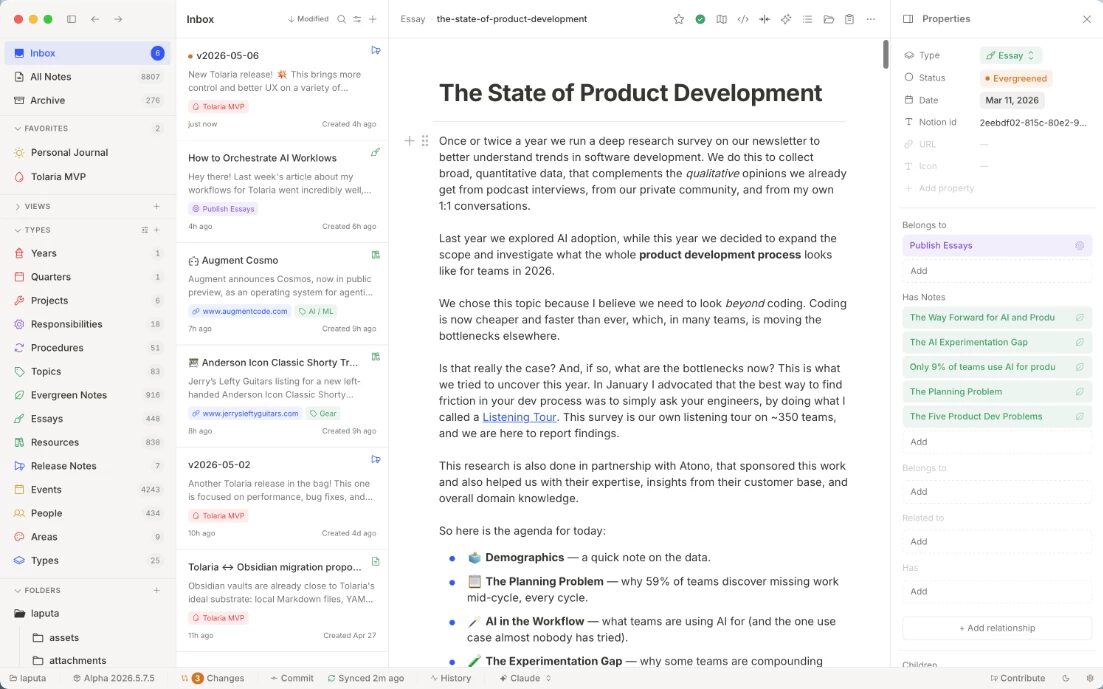Select Inbox in the sidebar
Image resolution: width=1103 pixels, height=689 pixels.
pos(88,53)
